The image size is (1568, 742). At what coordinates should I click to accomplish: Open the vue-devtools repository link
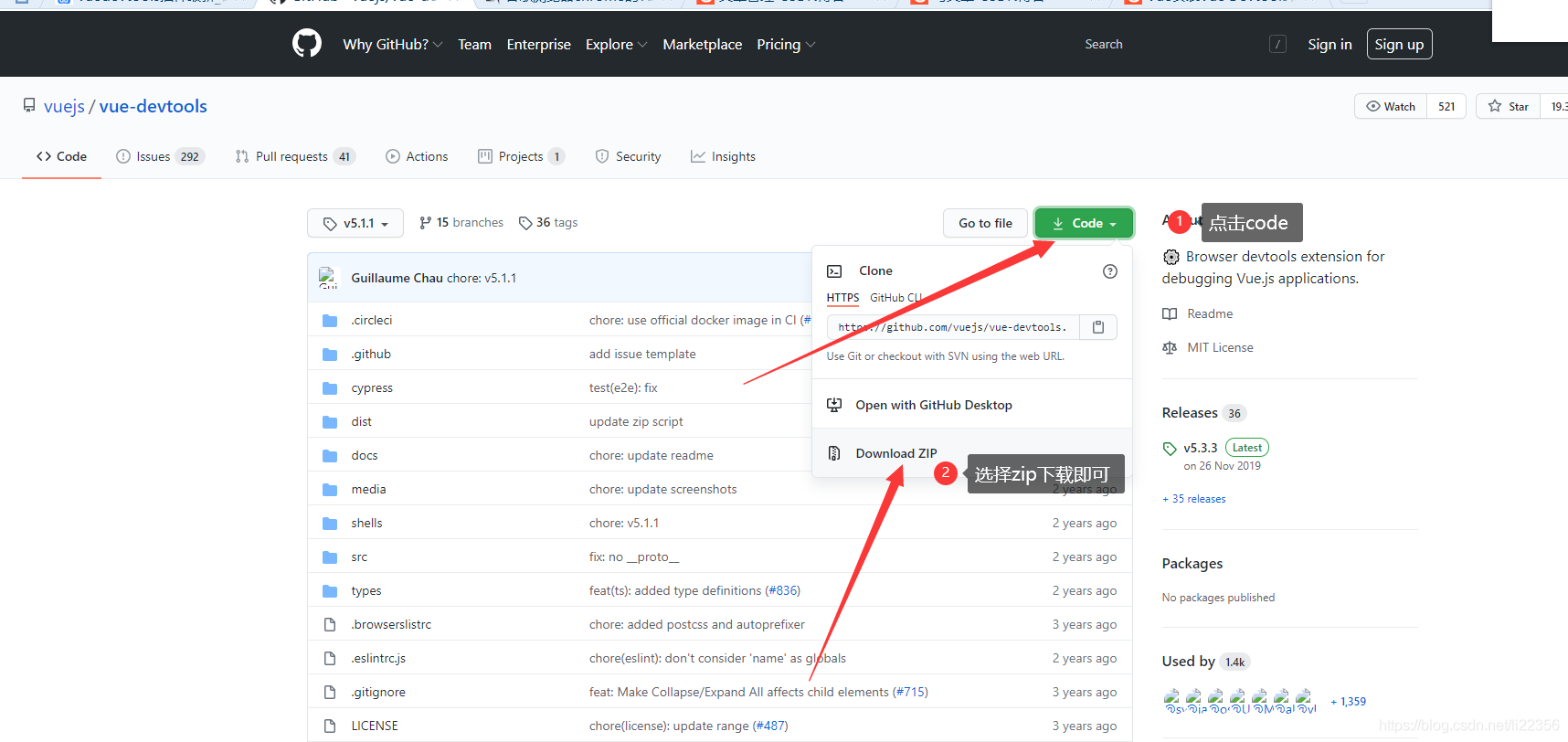tap(154, 106)
